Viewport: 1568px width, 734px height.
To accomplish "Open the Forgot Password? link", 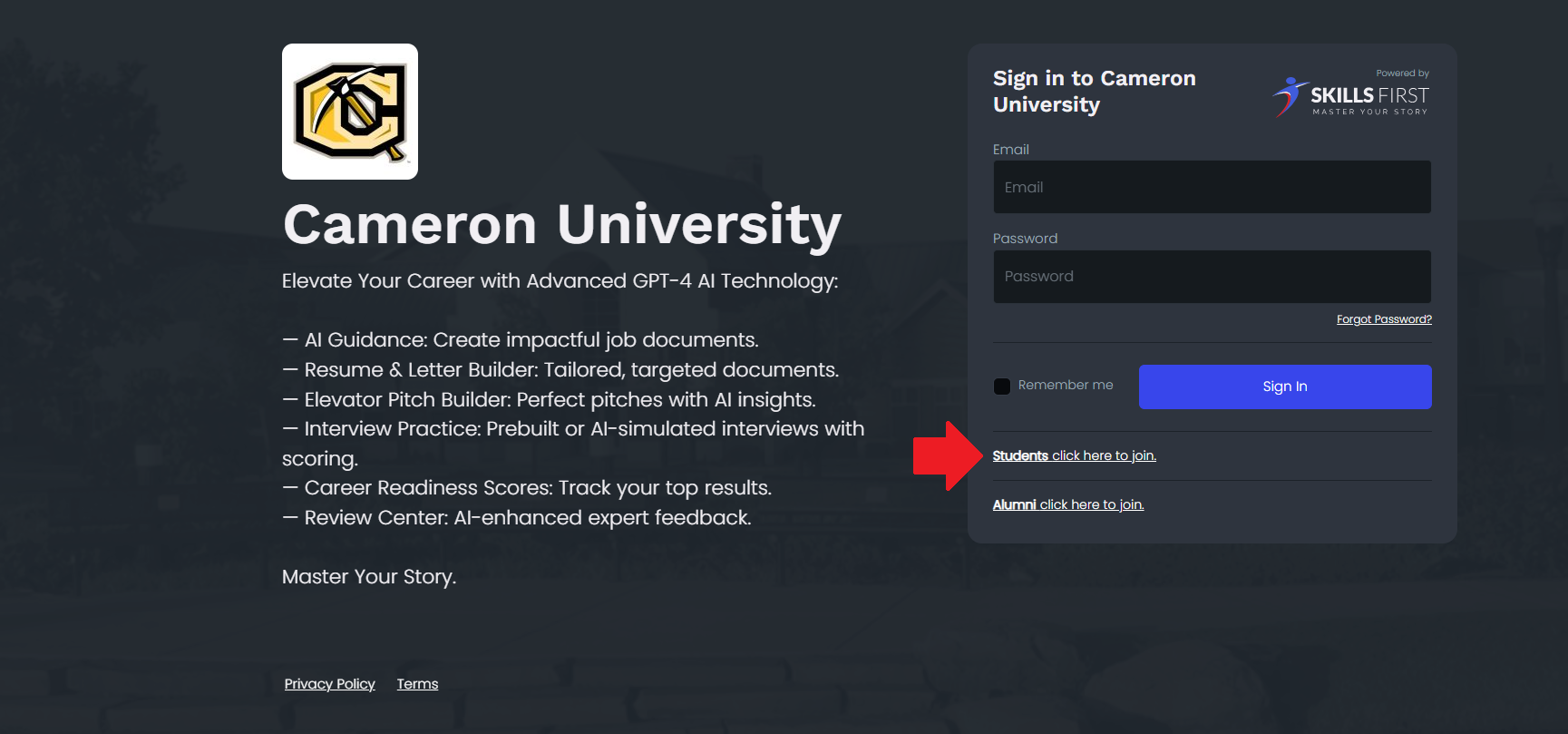I will (1384, 319).
